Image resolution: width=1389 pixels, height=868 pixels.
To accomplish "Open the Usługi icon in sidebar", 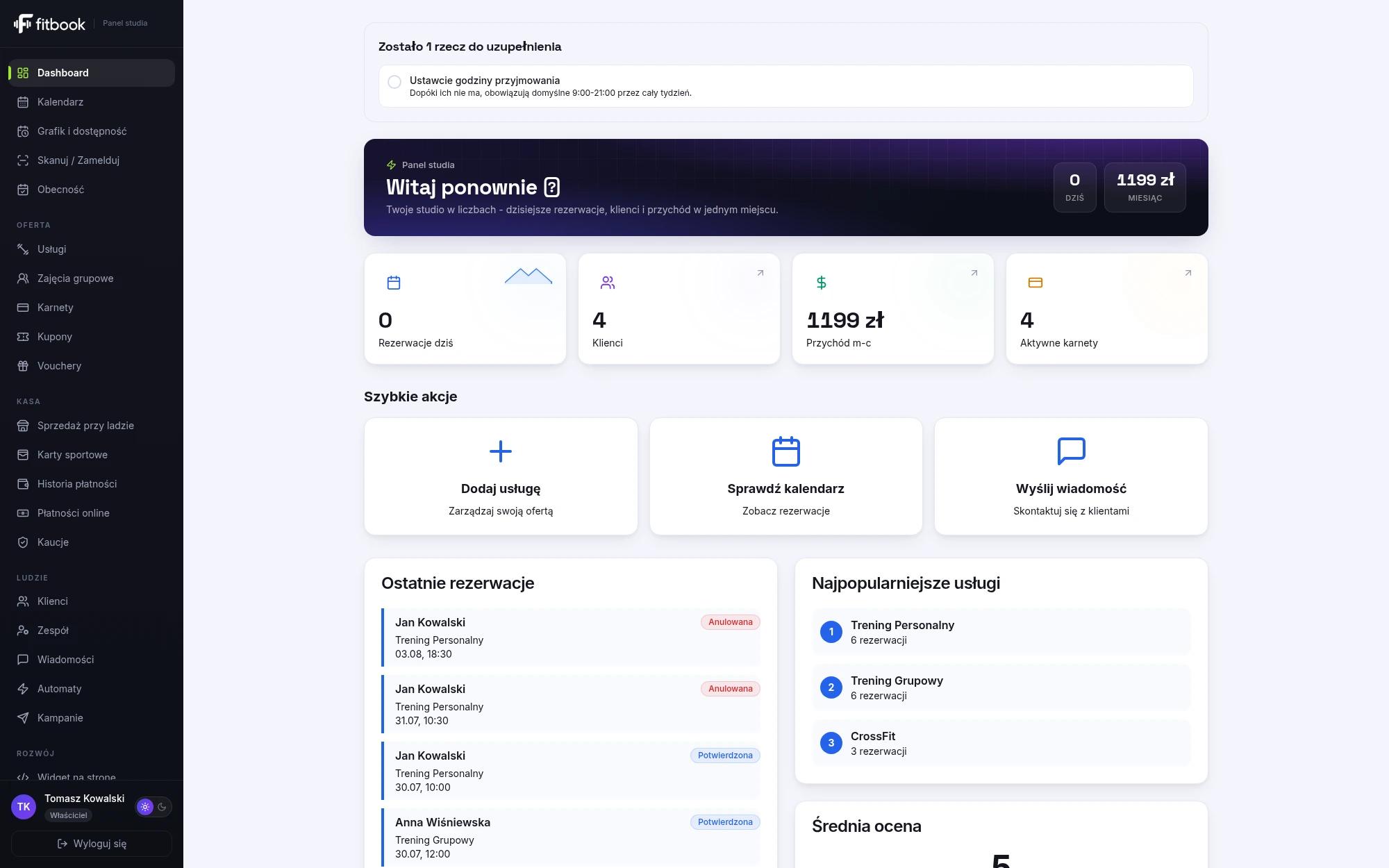I will click(x=23, y=249).
